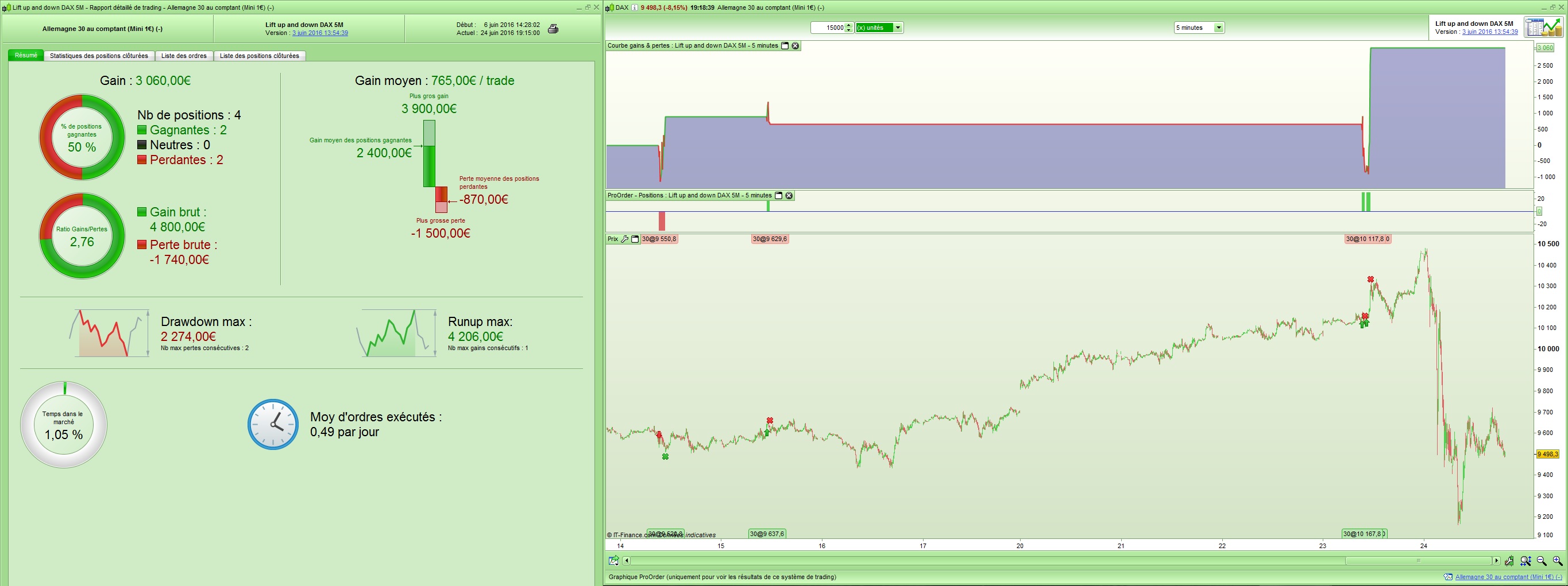Maximize the Courbe gains & pertes panel
The height and width of the screenshot is (586, 1568).
coord(785,46)
